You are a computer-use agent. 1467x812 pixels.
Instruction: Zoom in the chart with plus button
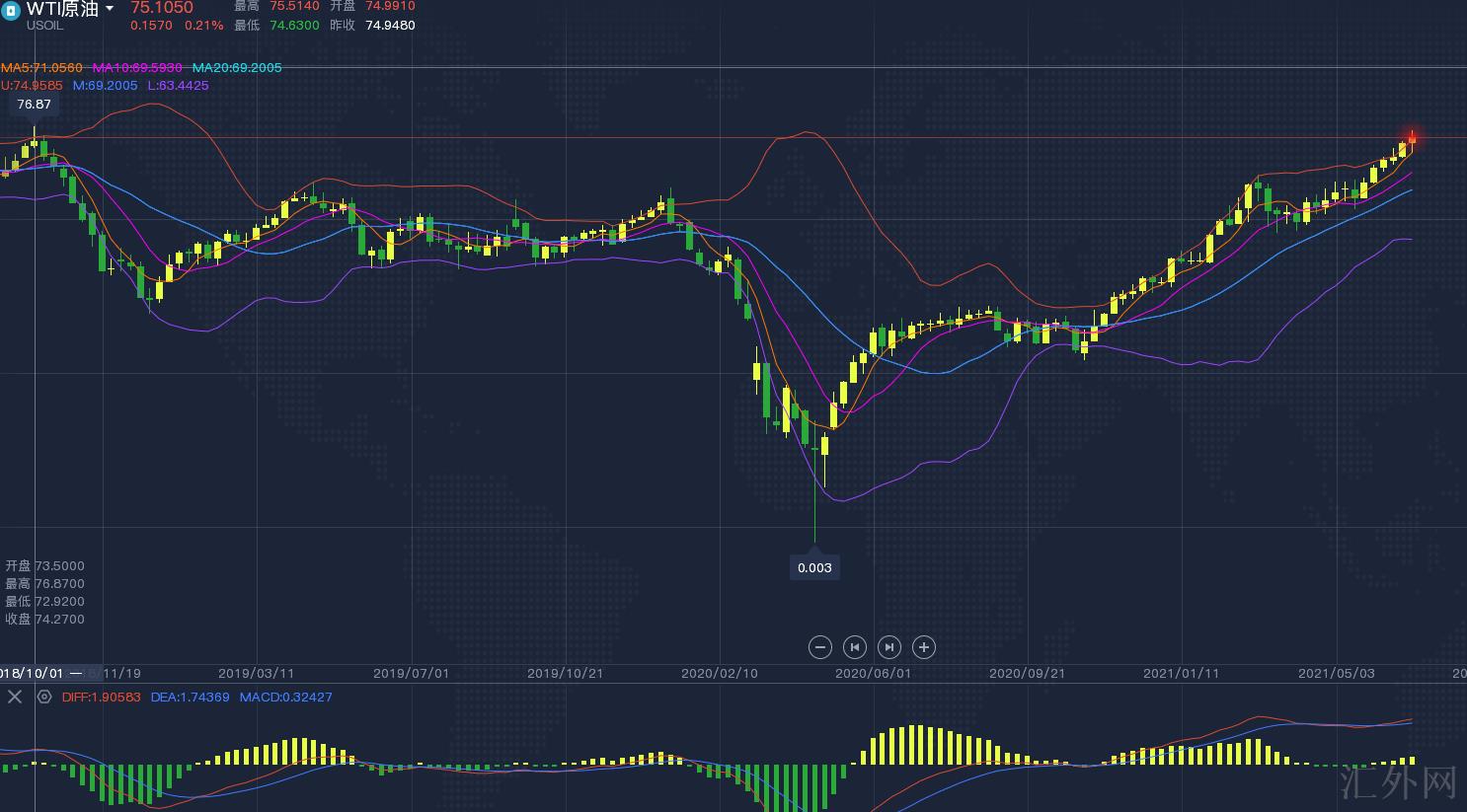coord(923,647)
